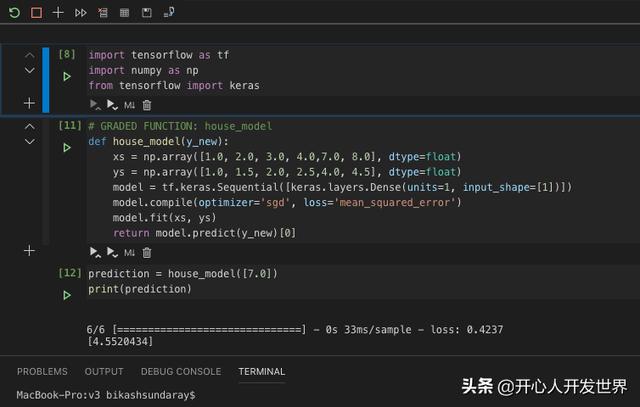
Task: Click the 'model.fit(xs, ys)' line
Action: (x=164, y=218)
